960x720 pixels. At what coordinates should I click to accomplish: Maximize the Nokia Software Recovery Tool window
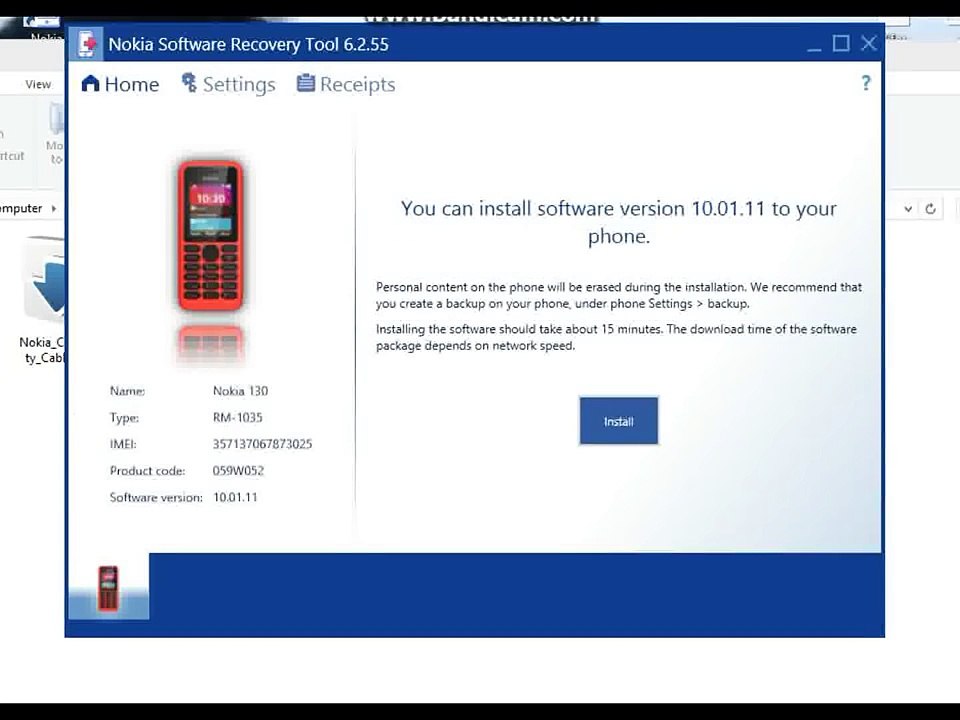pyautogui.click(x=841, y=43)
